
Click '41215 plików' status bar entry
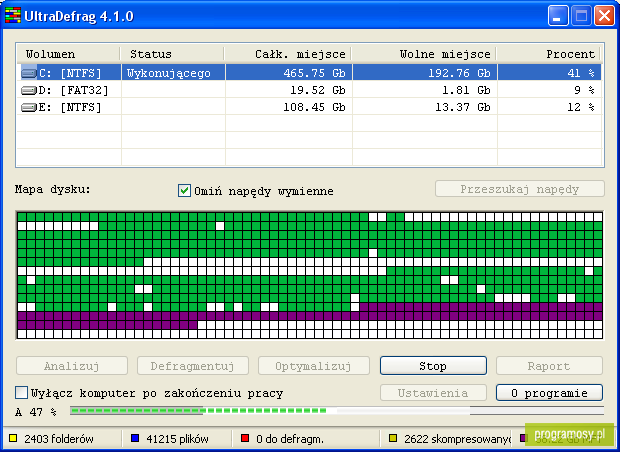[177, 439]
